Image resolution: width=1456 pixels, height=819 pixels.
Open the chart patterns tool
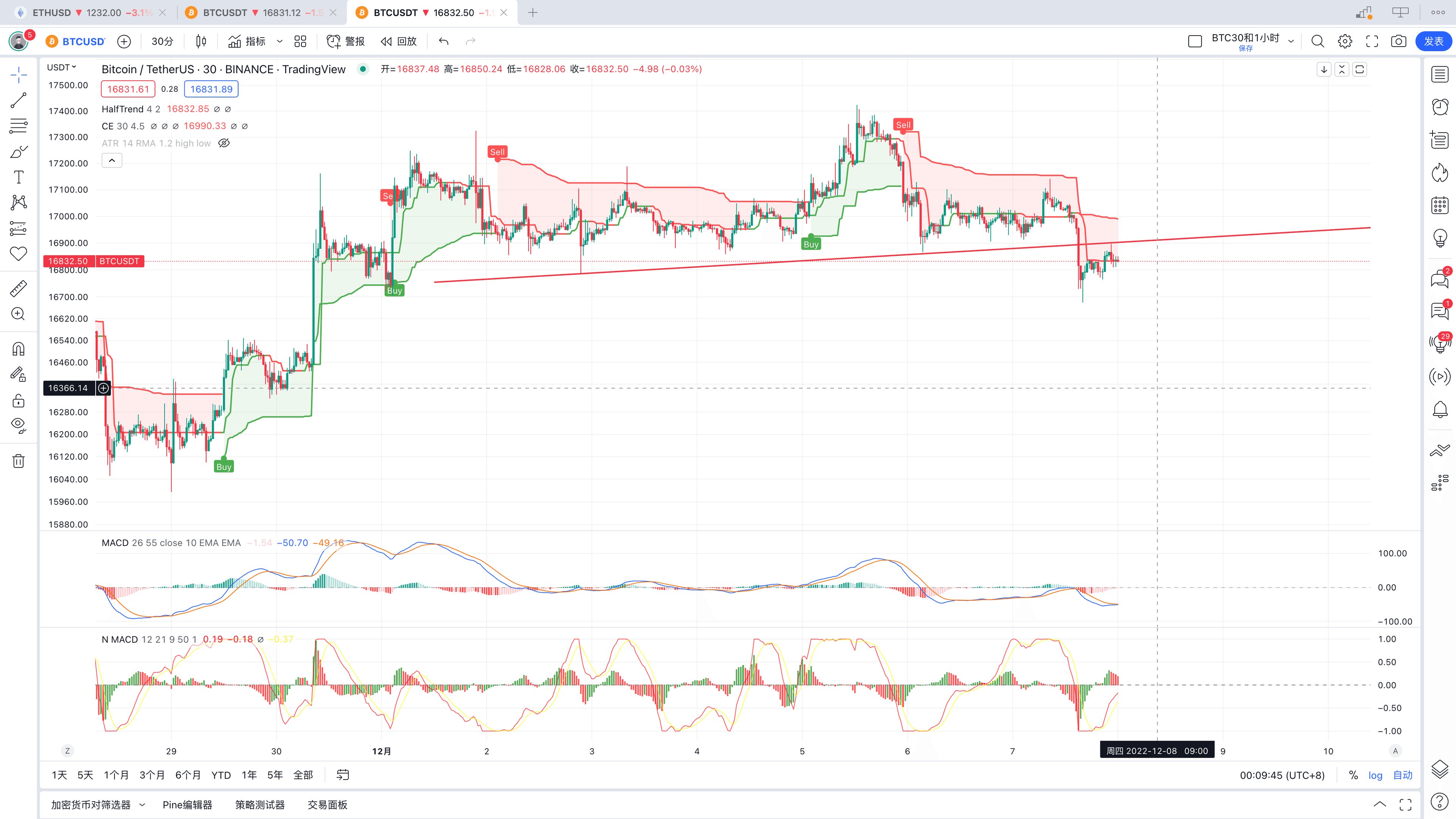(19, 202)
